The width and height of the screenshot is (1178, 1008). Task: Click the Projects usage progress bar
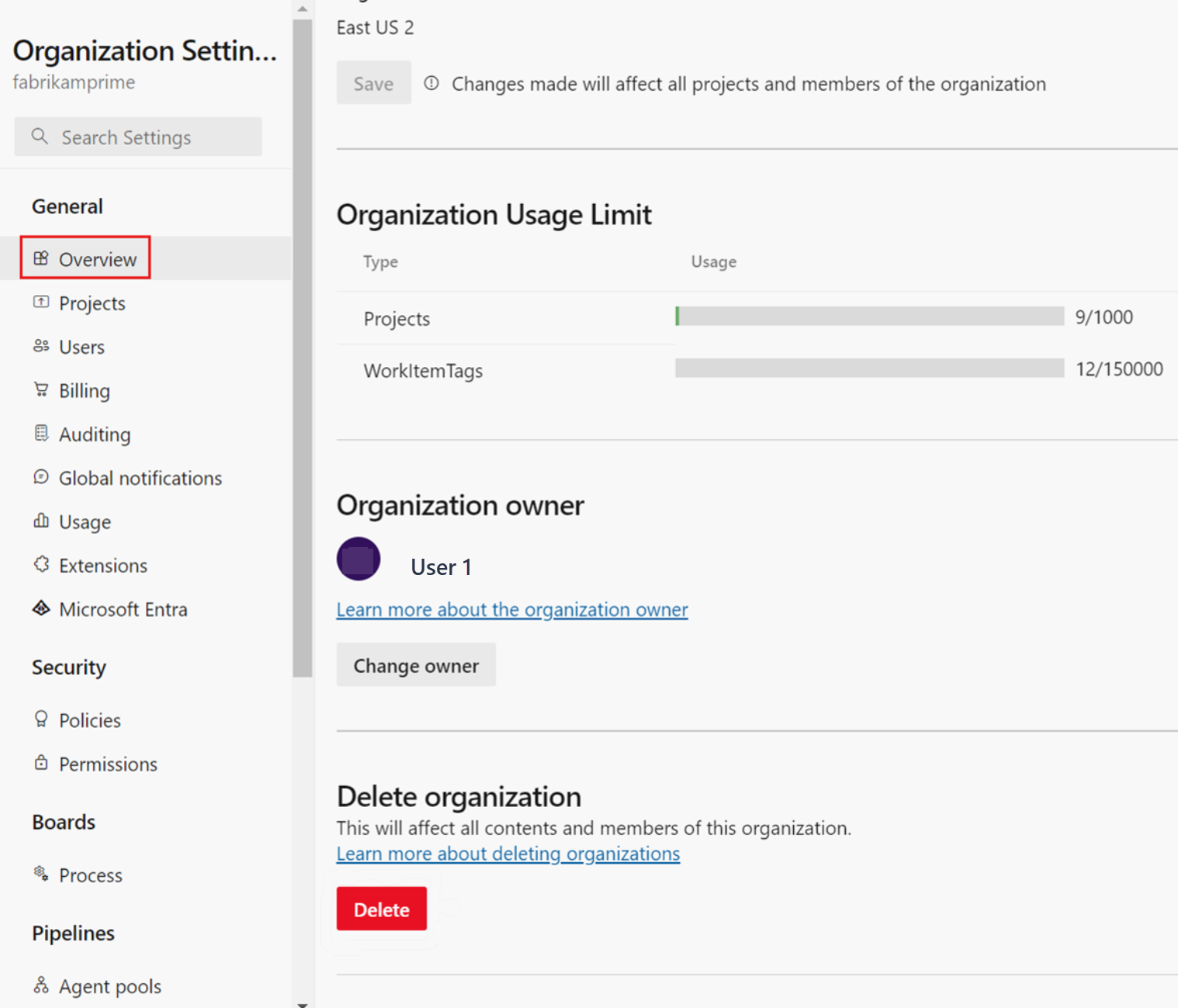[869, 317]
